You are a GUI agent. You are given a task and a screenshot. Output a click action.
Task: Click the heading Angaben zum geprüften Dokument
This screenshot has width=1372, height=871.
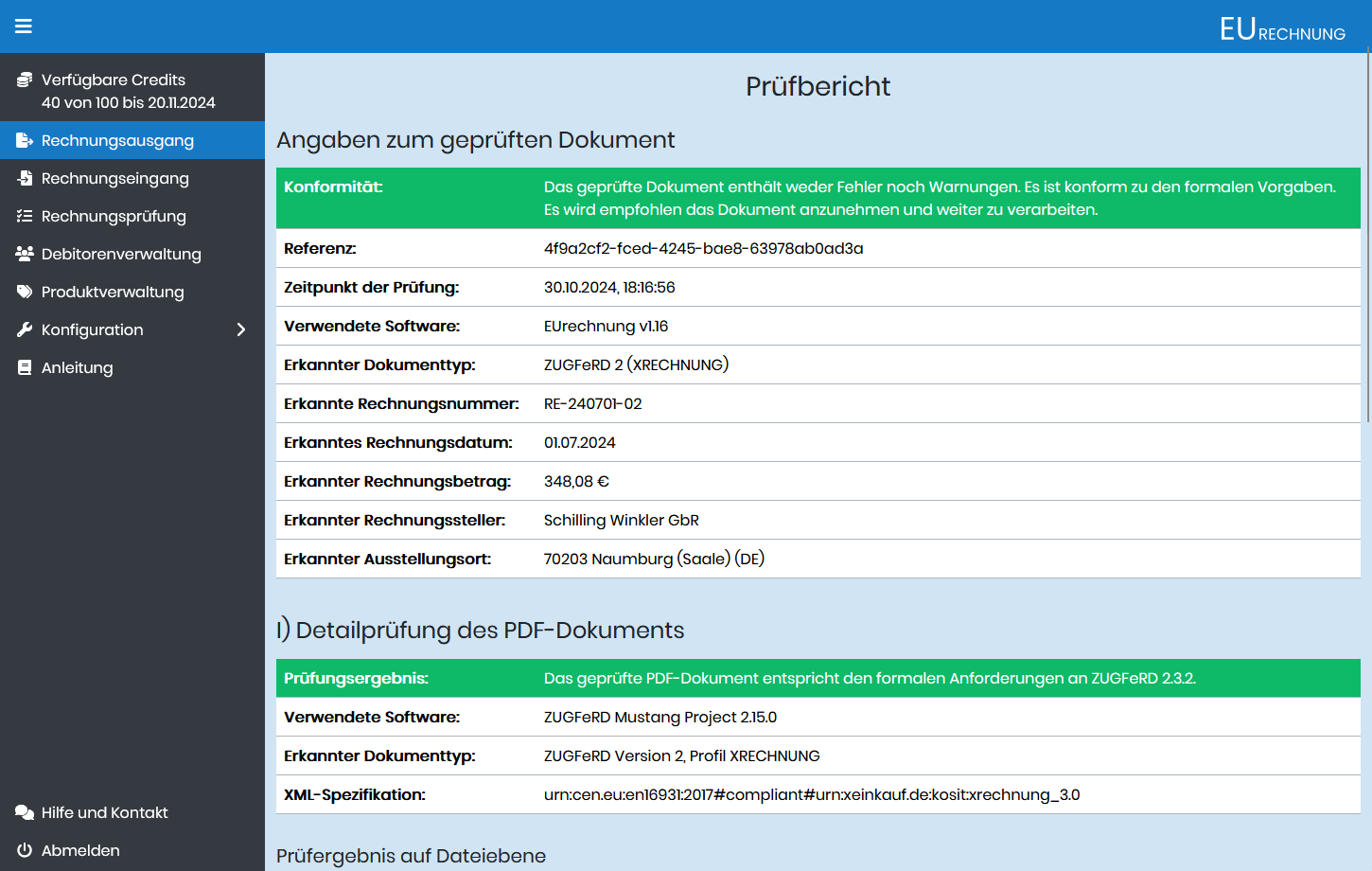475,140
